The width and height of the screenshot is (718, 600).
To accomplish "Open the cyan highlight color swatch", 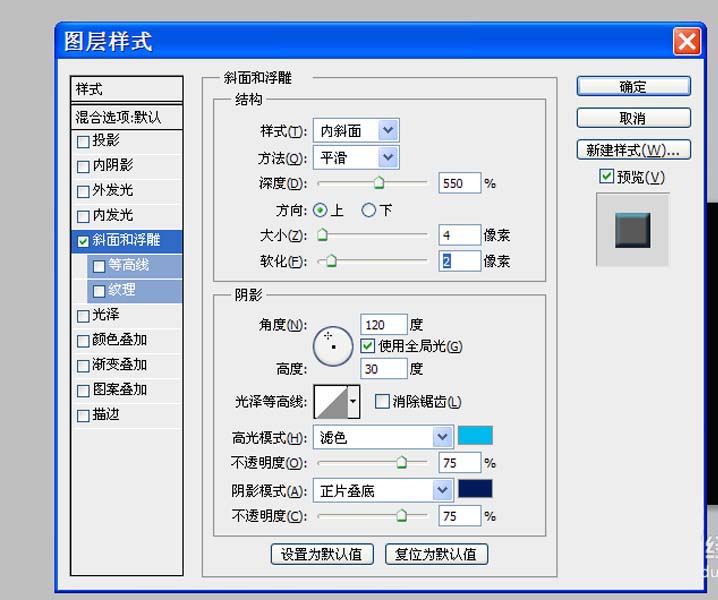I will click(x=475, y=435).
